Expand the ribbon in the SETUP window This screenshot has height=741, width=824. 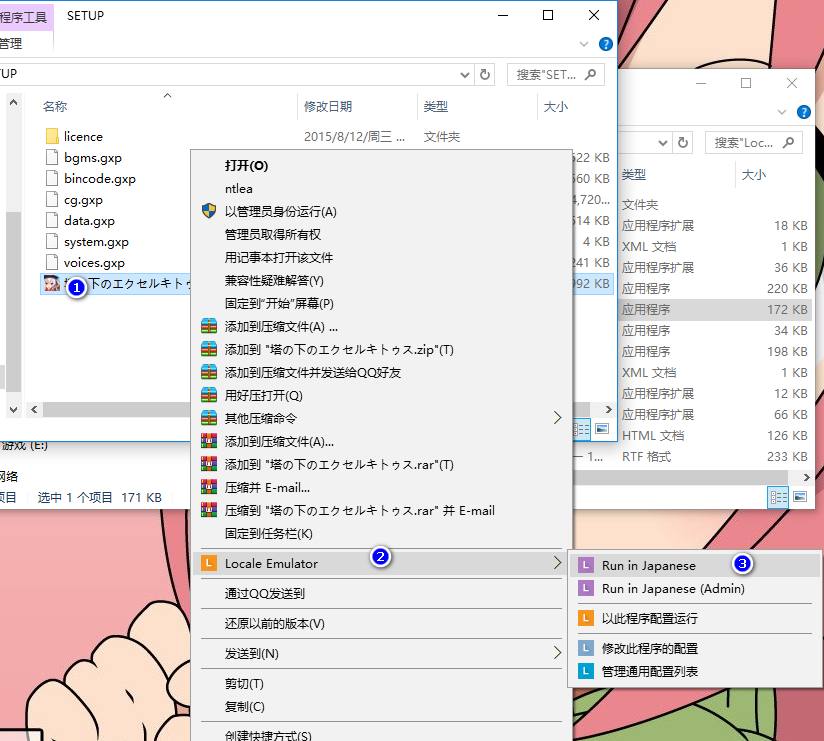click(x=583, y=44)
